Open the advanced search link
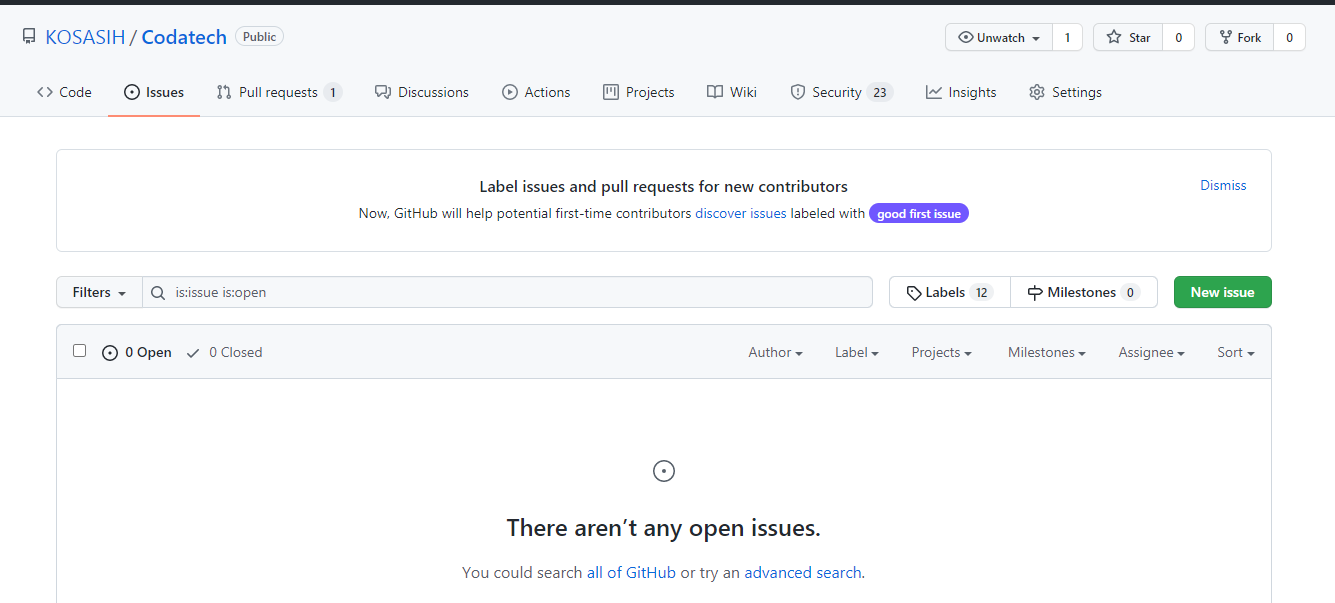Viewport: 1335px width, 603px height. click(x=803, y=573)
